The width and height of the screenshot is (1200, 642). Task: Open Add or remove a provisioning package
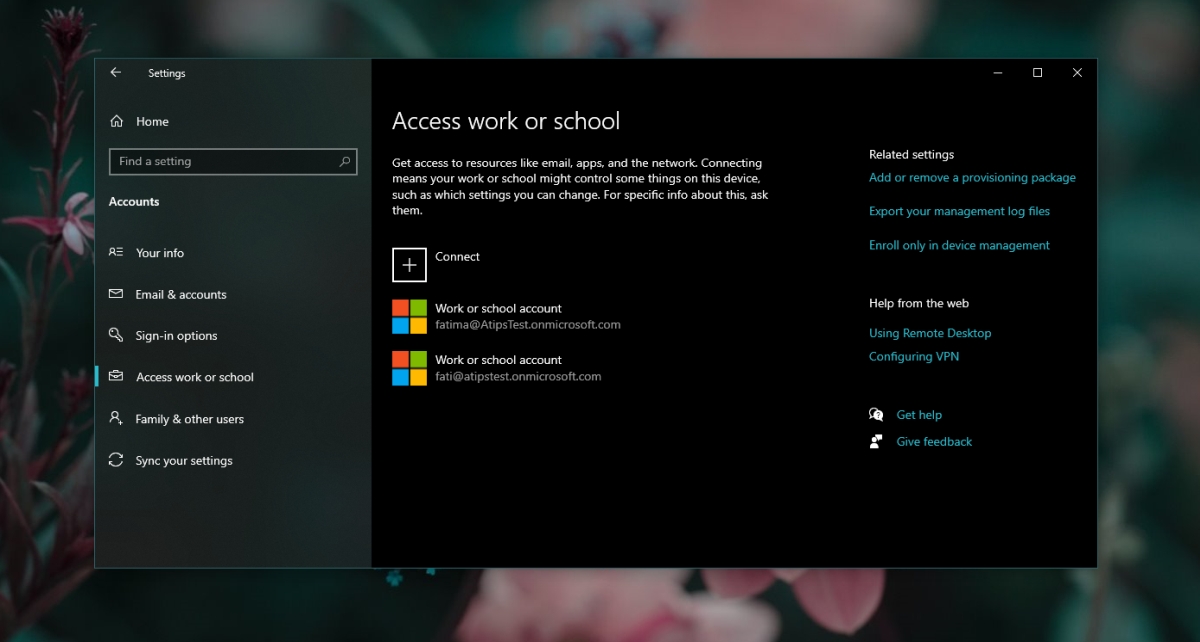(972, 177)
